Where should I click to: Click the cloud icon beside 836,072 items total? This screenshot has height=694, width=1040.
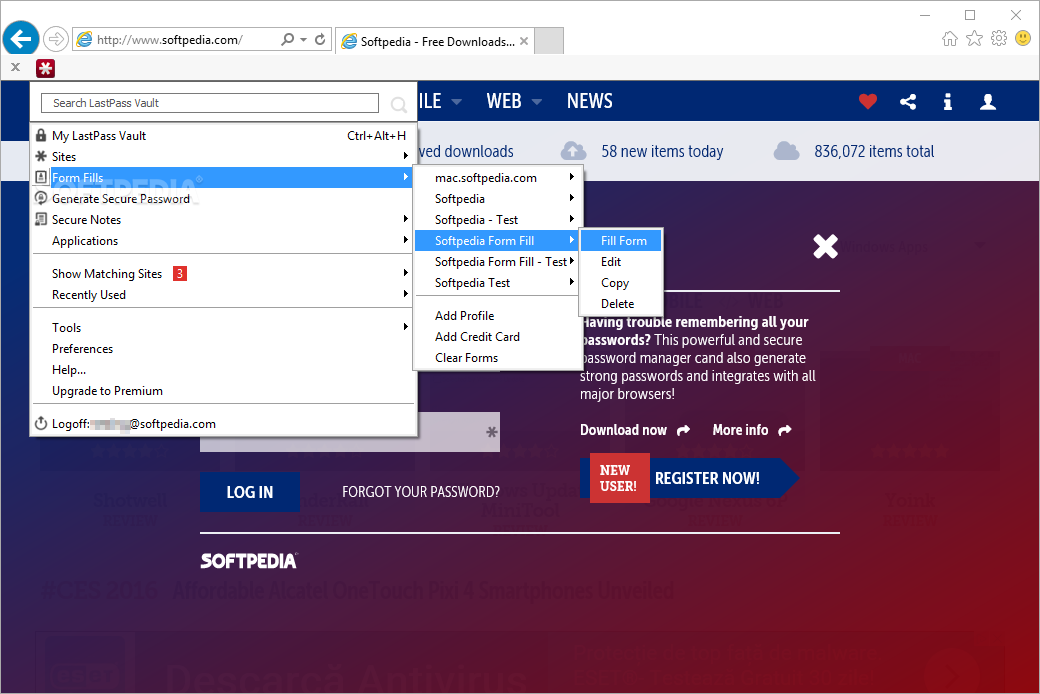coord(787,151)
